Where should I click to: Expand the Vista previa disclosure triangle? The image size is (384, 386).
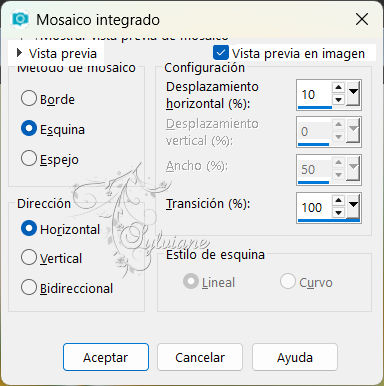click(19, 53)
